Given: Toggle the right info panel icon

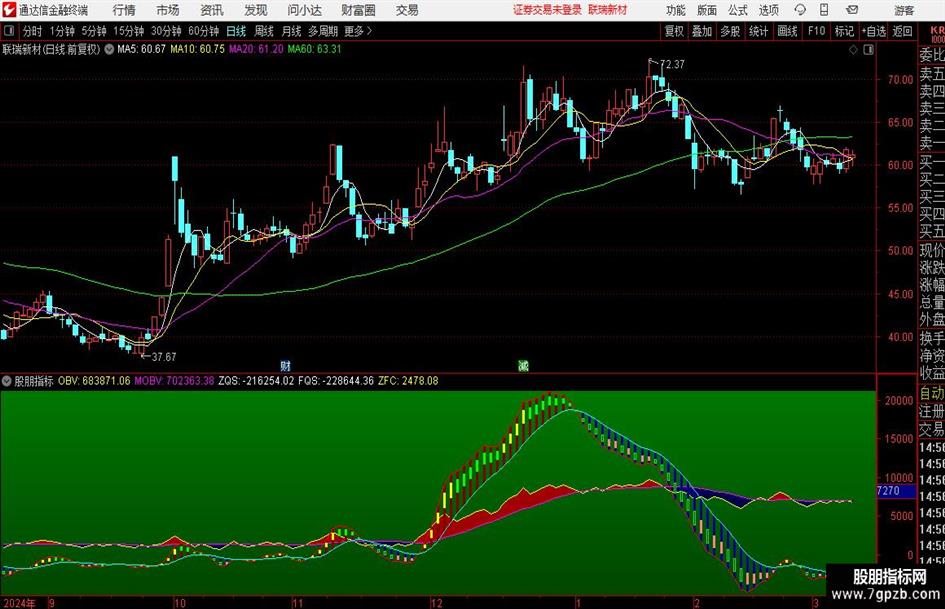Looking at the screenshot, I should (x=868, y=50).
